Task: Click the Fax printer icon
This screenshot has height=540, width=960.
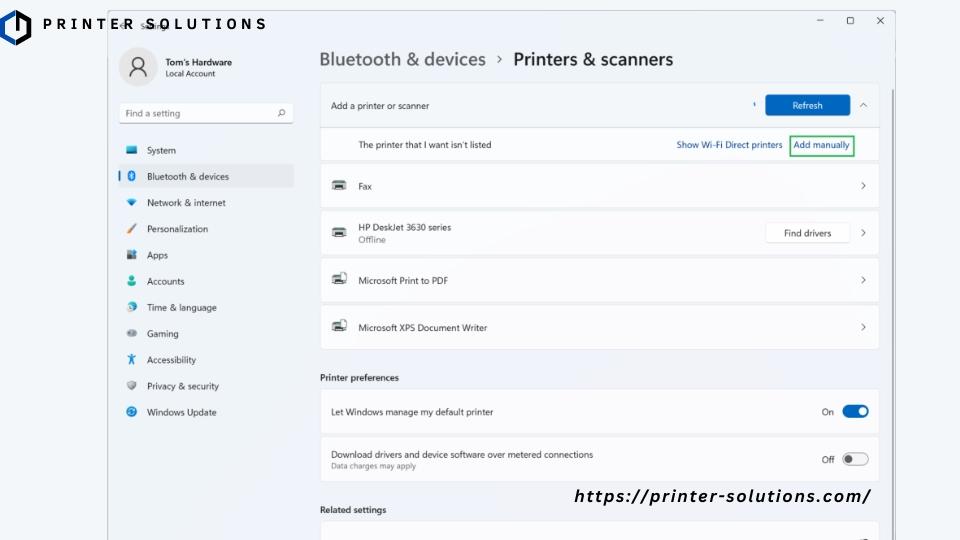Action: click(x=339, y=185)
